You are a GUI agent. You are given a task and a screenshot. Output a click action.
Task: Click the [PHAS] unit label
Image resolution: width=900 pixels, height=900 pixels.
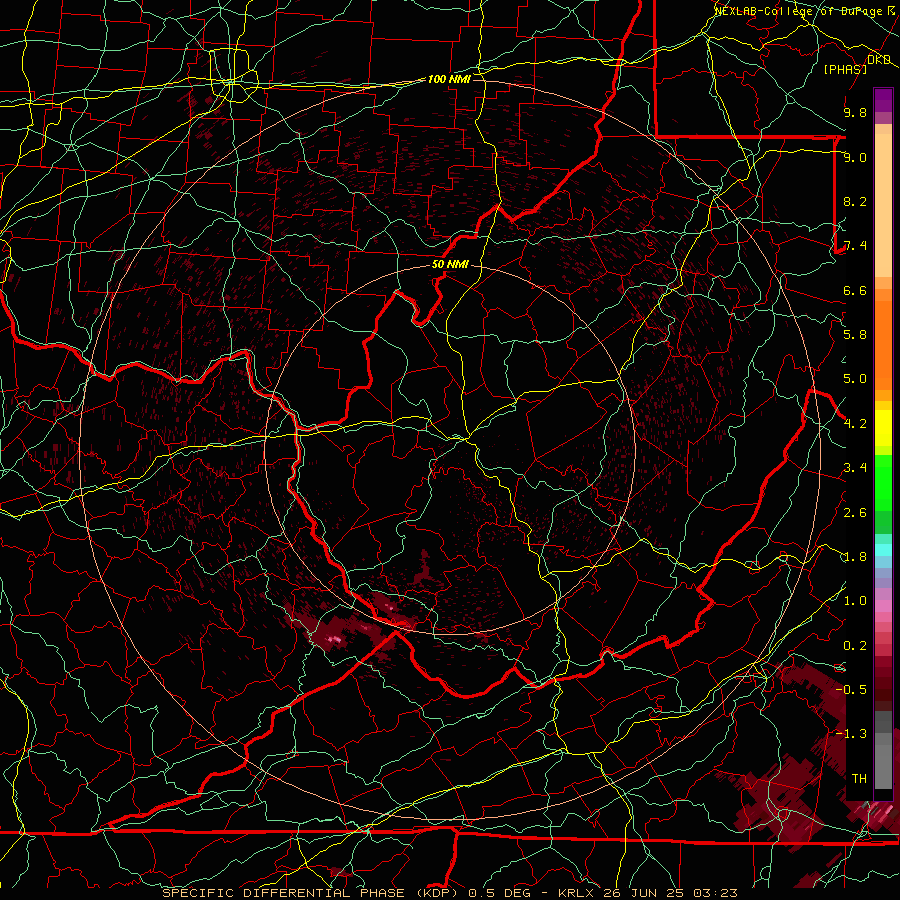pos(845,69)
